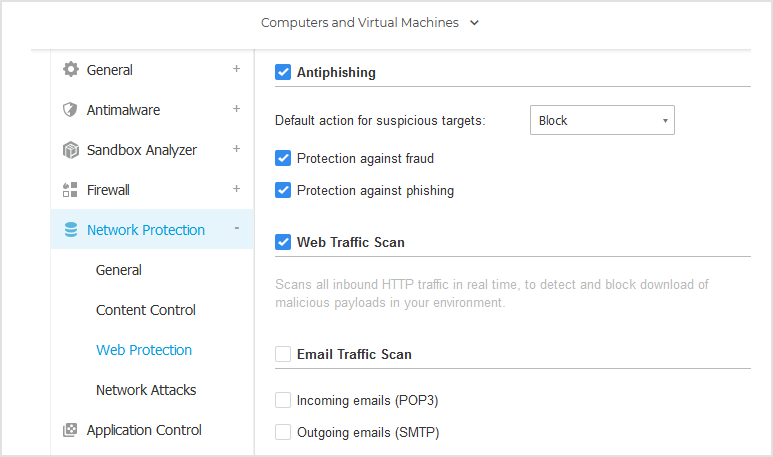Image resolution: width=773 pixels, height=457 pixels.
Task: Enable Email Traffic Scan checkbox
Action: [x=283, y=354]
